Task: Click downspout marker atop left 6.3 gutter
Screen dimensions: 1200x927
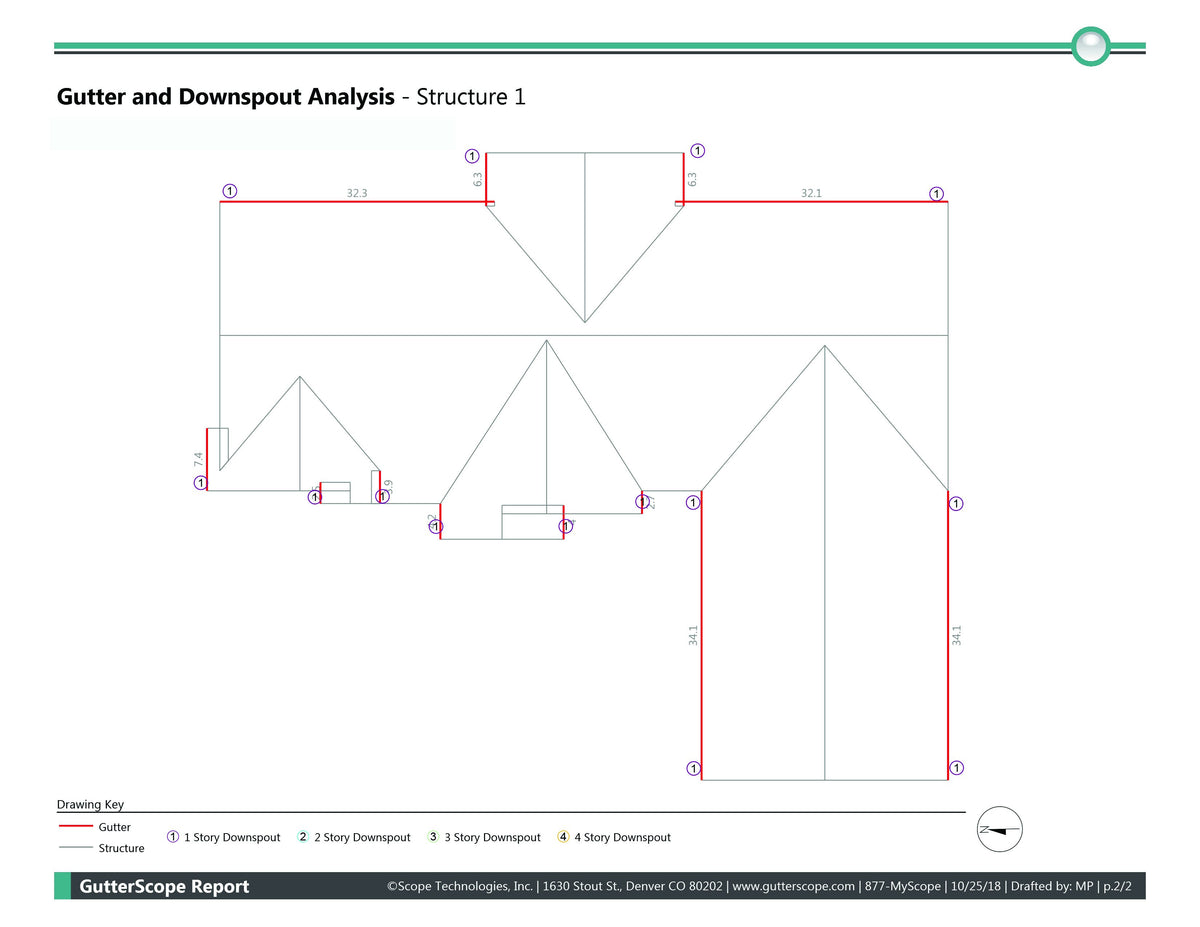Action: [x=473, y=156]
